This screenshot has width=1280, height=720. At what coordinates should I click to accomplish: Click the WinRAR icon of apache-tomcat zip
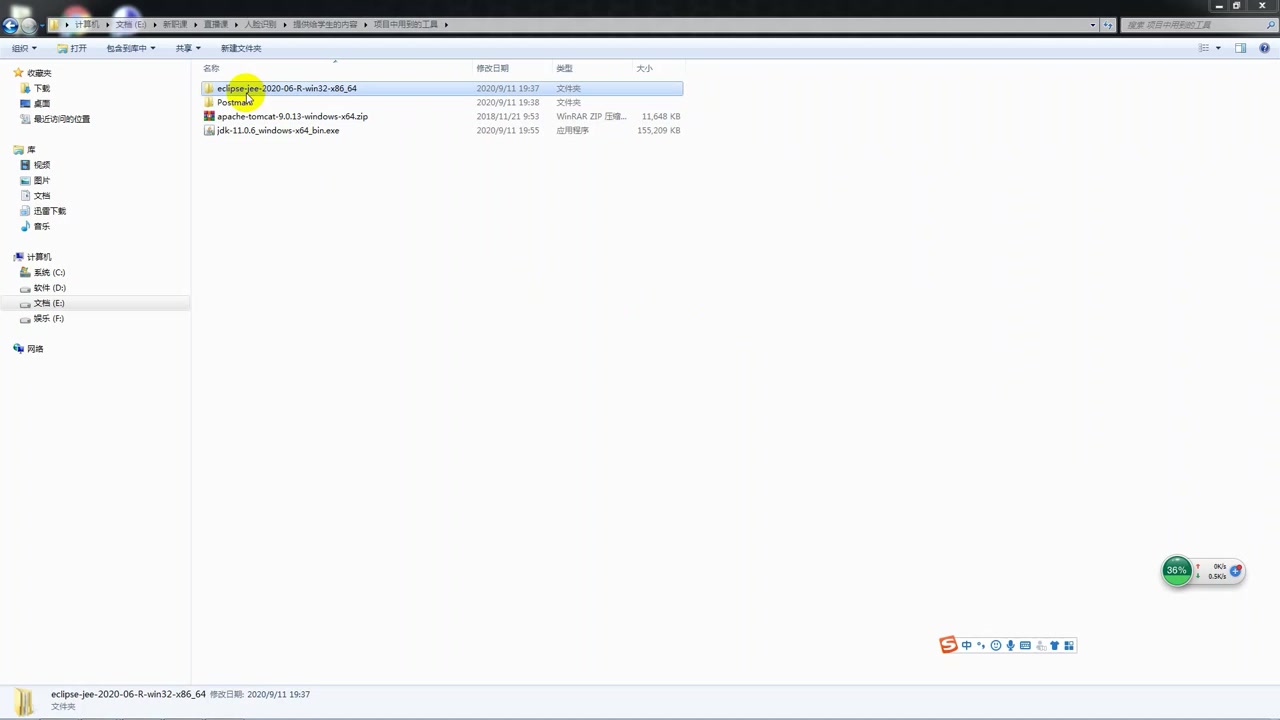click(x=209, y=116)
